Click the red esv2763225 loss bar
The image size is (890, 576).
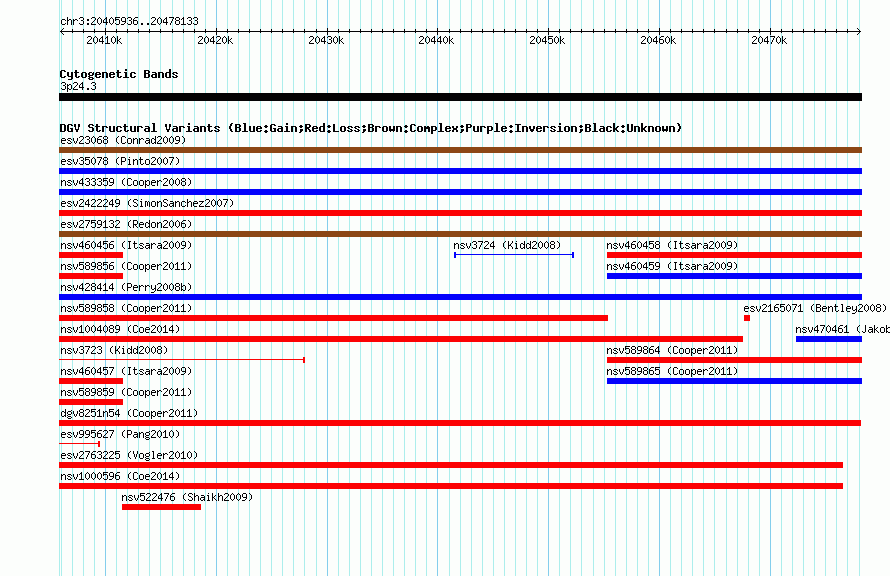pyautogui.click(x=451, y=465)
